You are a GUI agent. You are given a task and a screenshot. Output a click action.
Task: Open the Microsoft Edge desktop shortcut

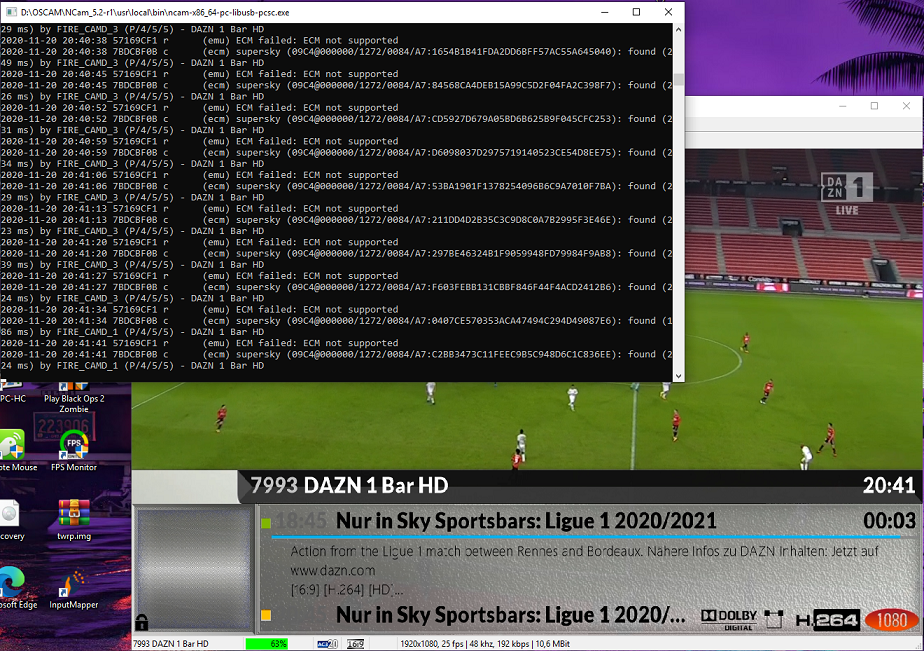pyautogui.click(x=13, y=588)
